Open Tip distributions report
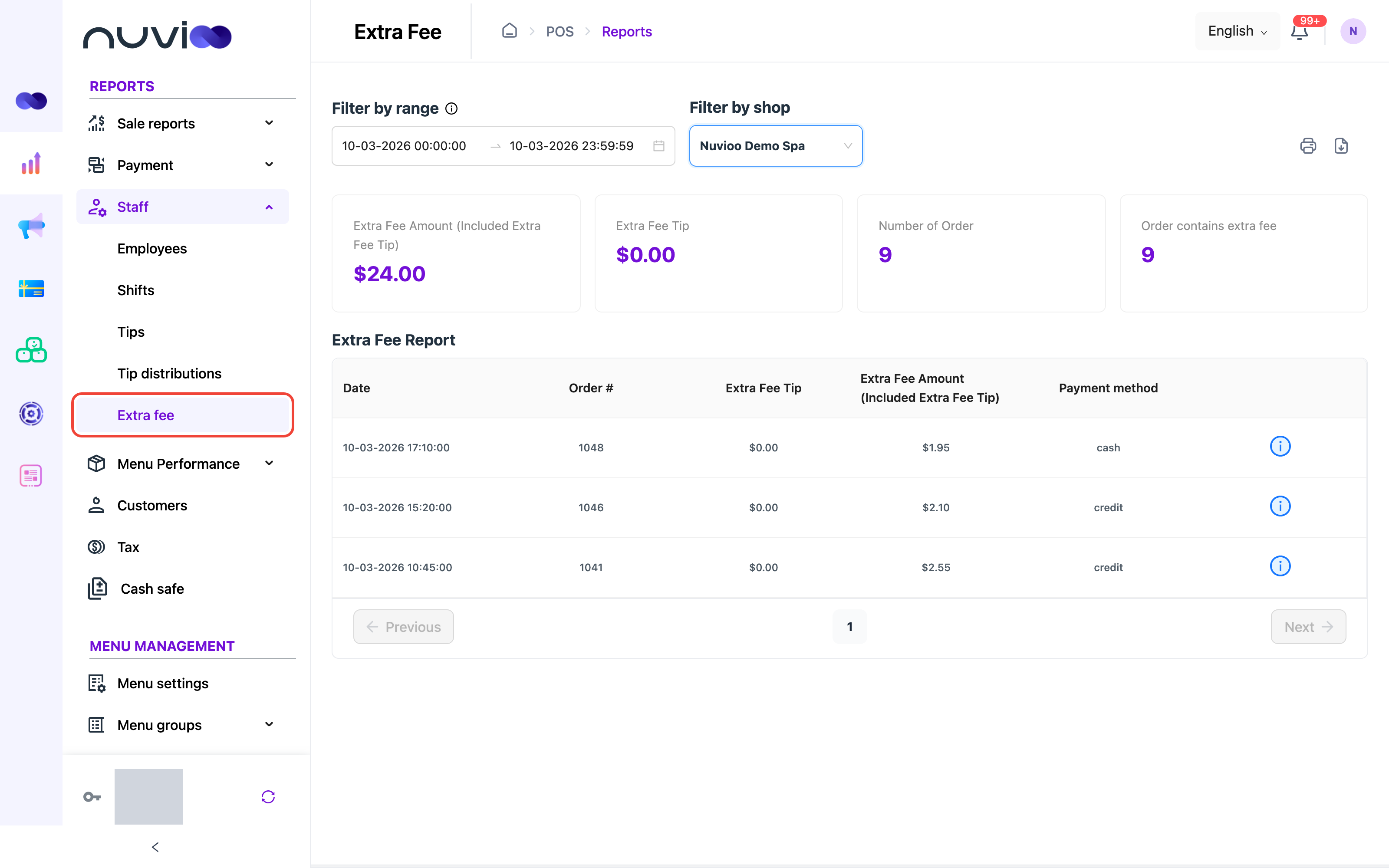 (169, 374)
